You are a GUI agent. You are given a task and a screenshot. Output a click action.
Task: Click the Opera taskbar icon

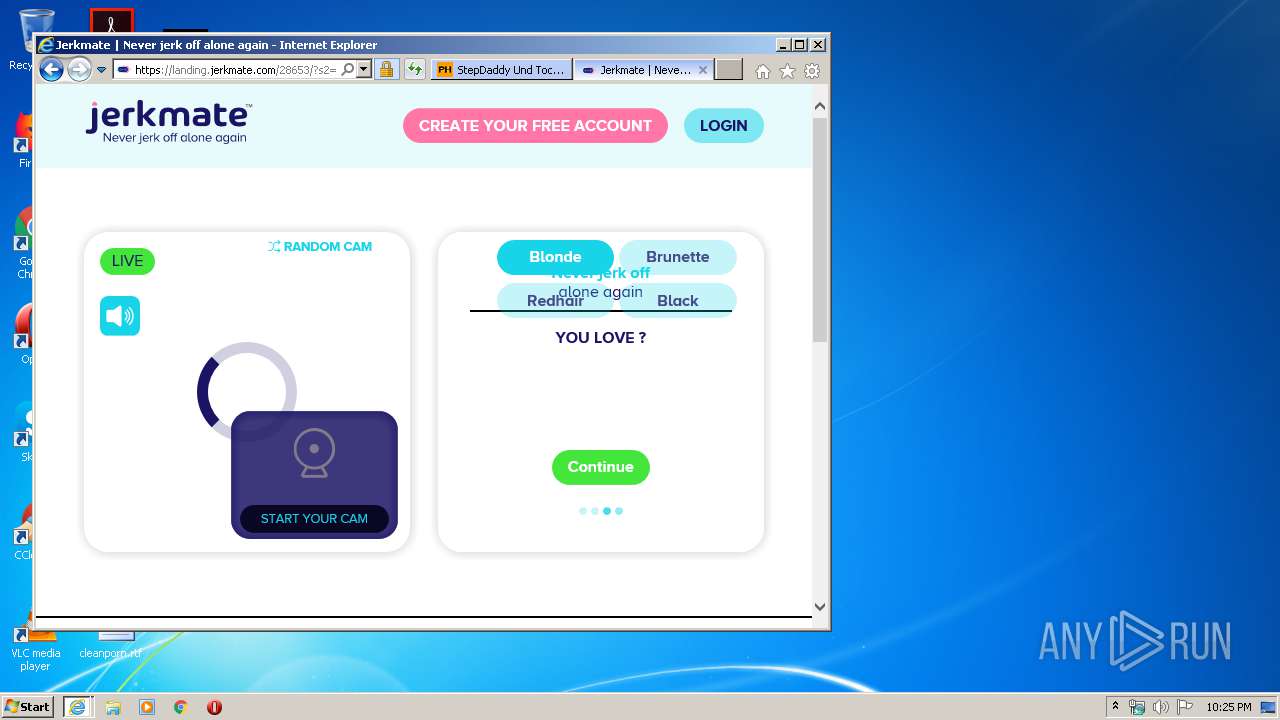tap(214, 707)
